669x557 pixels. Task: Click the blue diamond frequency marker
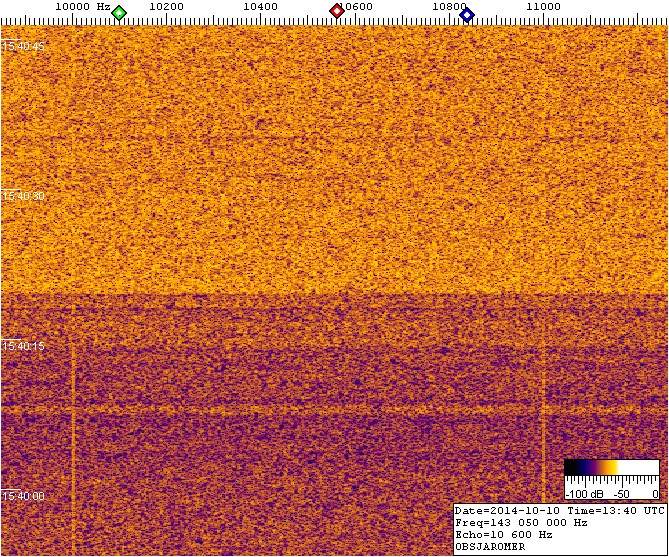[x=467, y=15]
